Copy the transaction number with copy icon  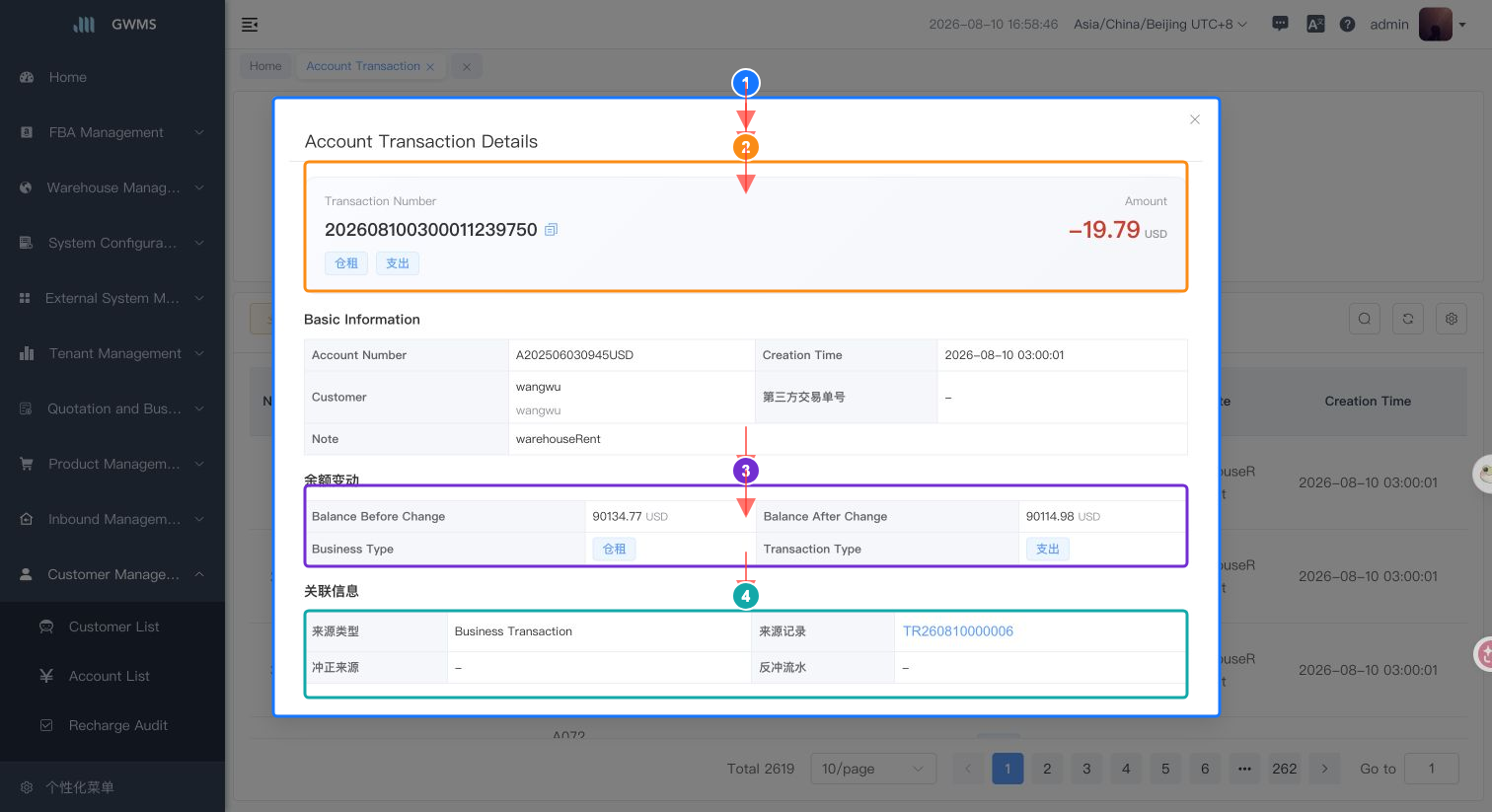[x=552, y=230]
